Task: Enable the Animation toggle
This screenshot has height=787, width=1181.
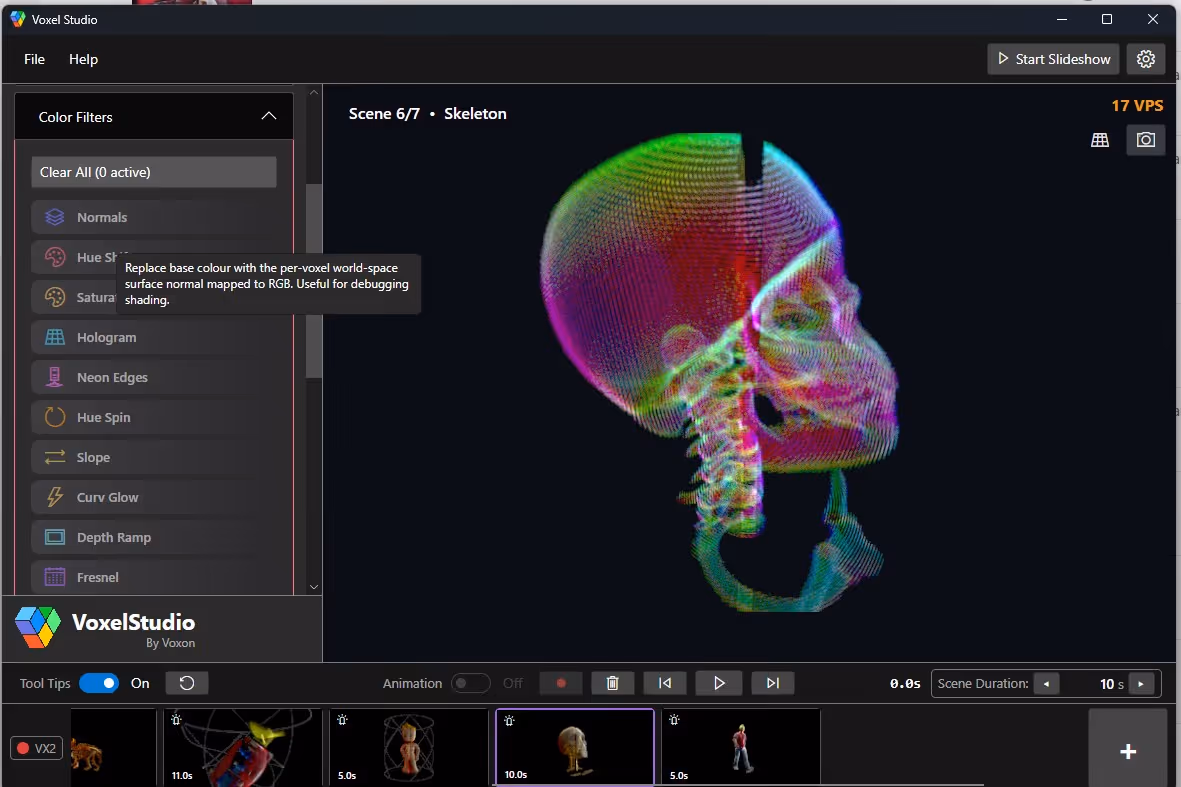Action: point(471,683)
